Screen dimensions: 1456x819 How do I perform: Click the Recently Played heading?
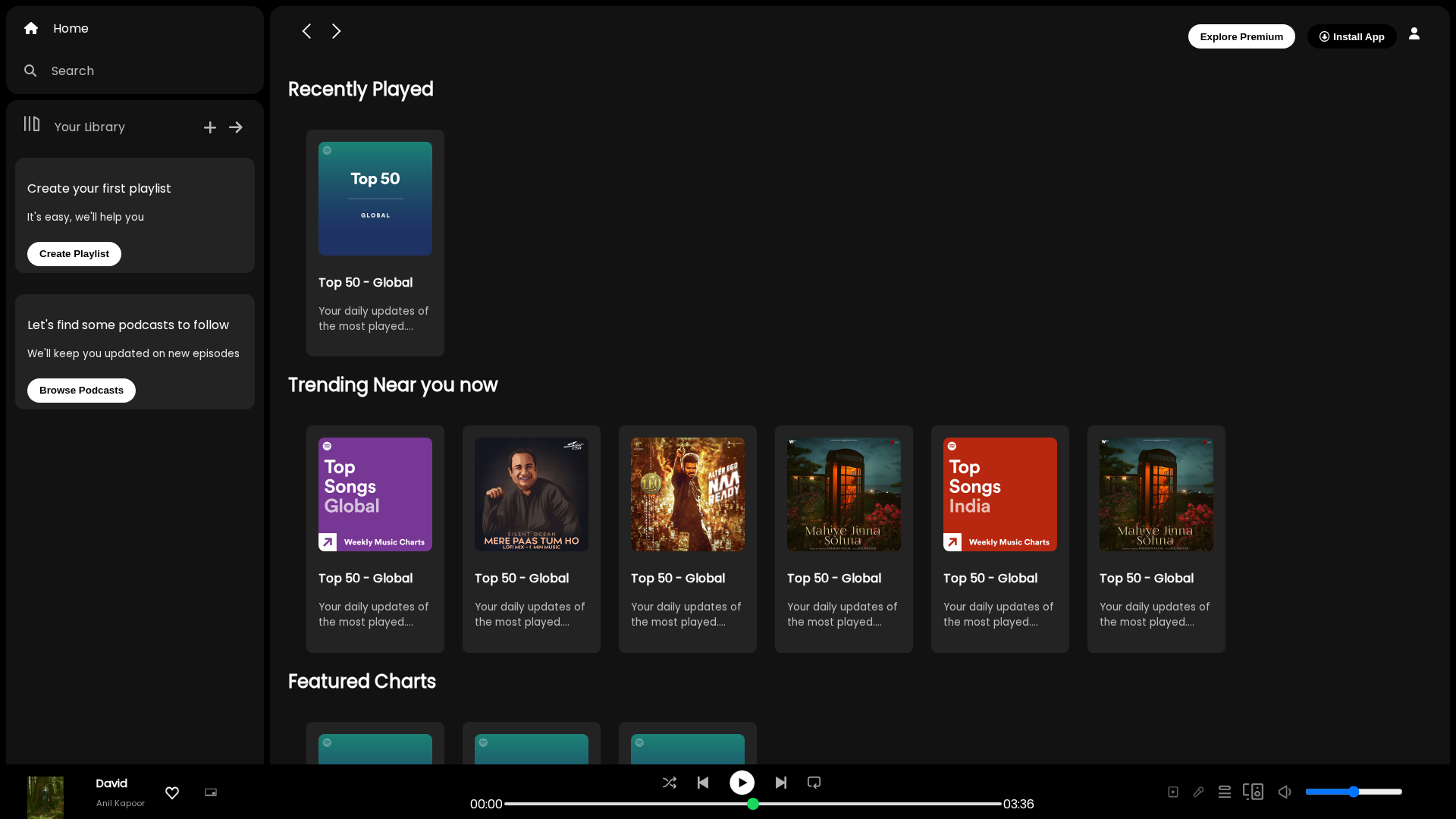point(361,89)
